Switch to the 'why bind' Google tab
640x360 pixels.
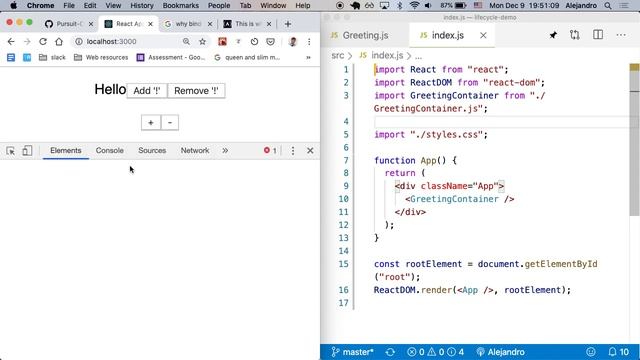[188, 24]
